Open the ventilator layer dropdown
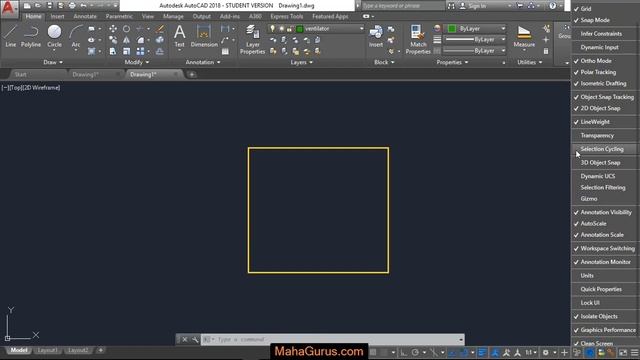The width and height of the screenshot is (640, 360). (316, 29)
